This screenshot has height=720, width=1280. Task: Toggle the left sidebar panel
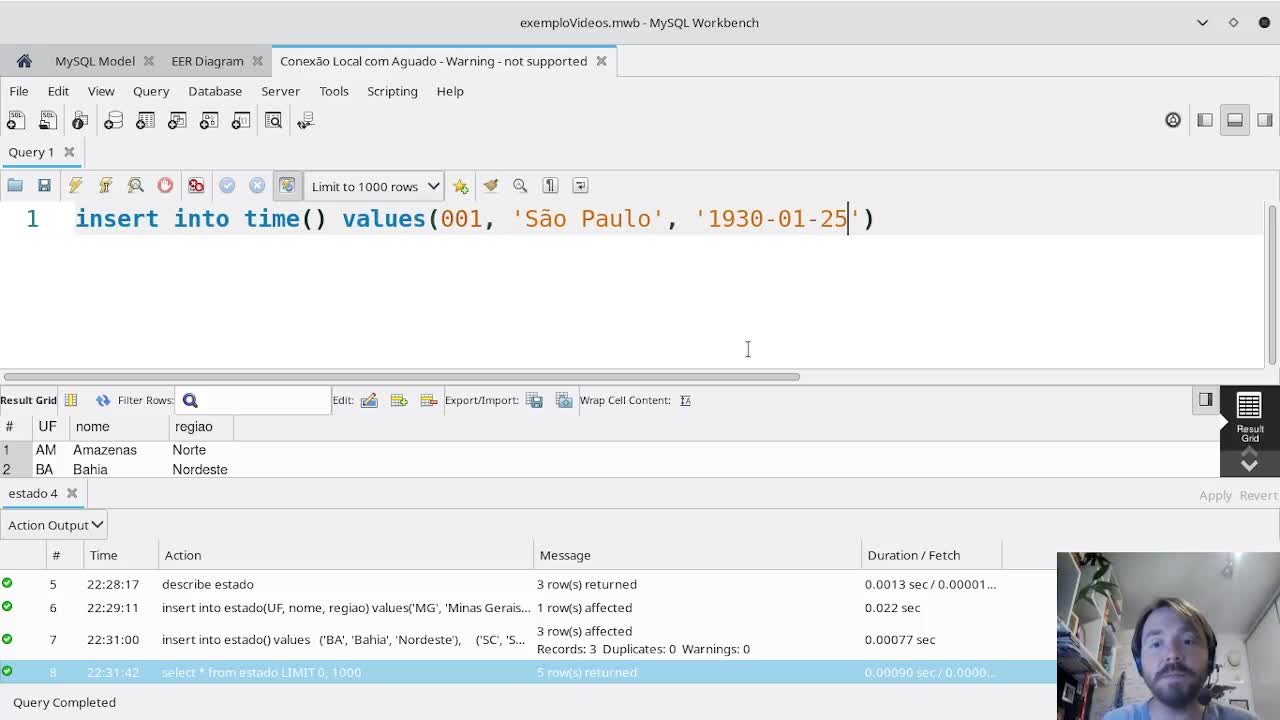coord(1205,120)
